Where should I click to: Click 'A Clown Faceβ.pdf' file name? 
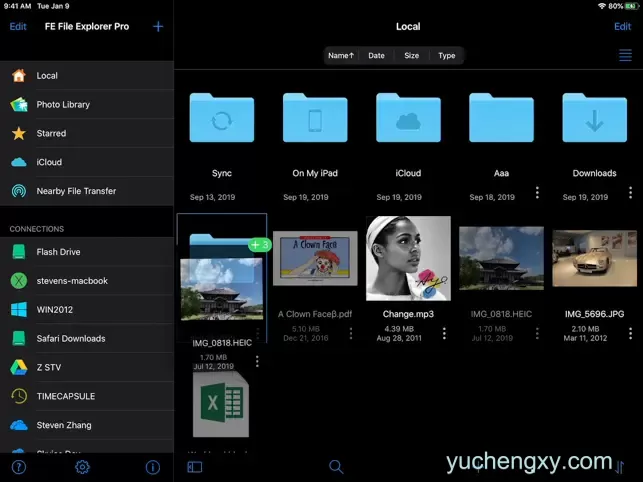point(315,314)
